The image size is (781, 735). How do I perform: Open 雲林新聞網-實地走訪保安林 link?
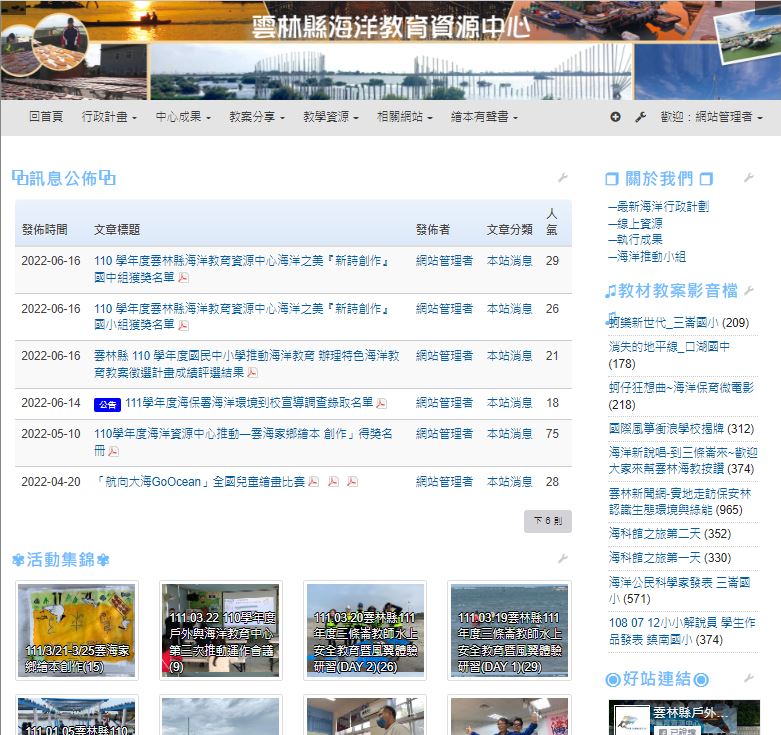(x=679, y=502)
